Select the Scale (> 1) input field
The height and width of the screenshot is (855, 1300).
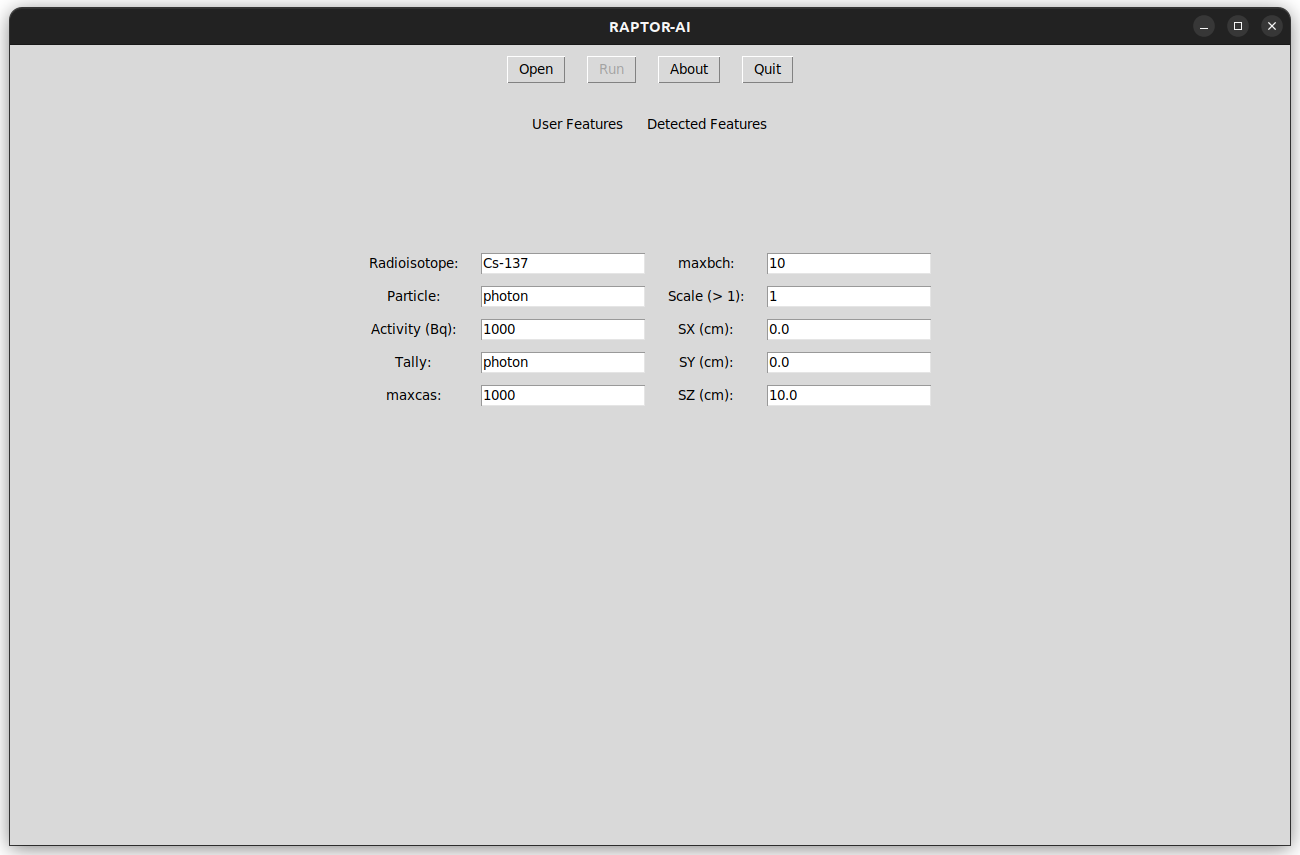(x=848, y=296)
